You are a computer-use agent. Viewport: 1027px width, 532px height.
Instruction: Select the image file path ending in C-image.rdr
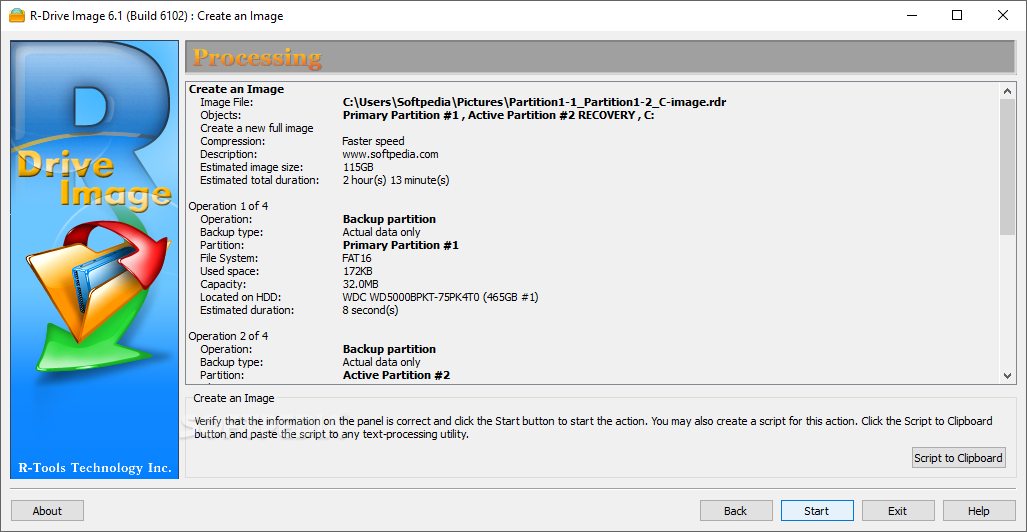pos(534,102)
